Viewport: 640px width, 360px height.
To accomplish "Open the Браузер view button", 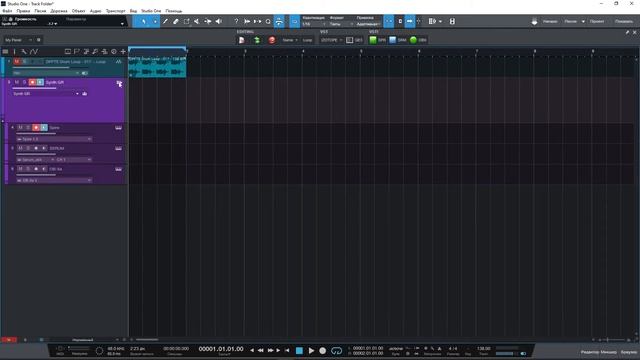I will tap(629, 352).
